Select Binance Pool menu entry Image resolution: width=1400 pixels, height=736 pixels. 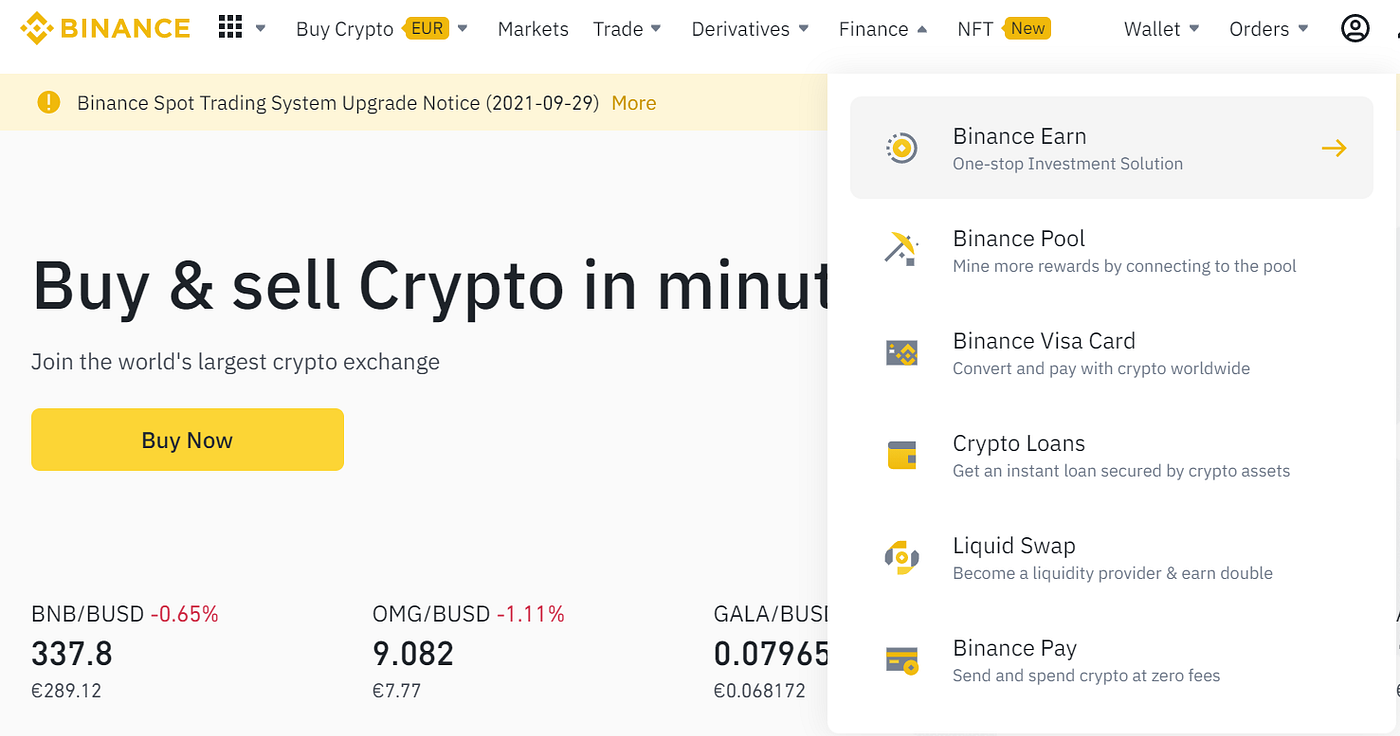(x=1111, y=250)
